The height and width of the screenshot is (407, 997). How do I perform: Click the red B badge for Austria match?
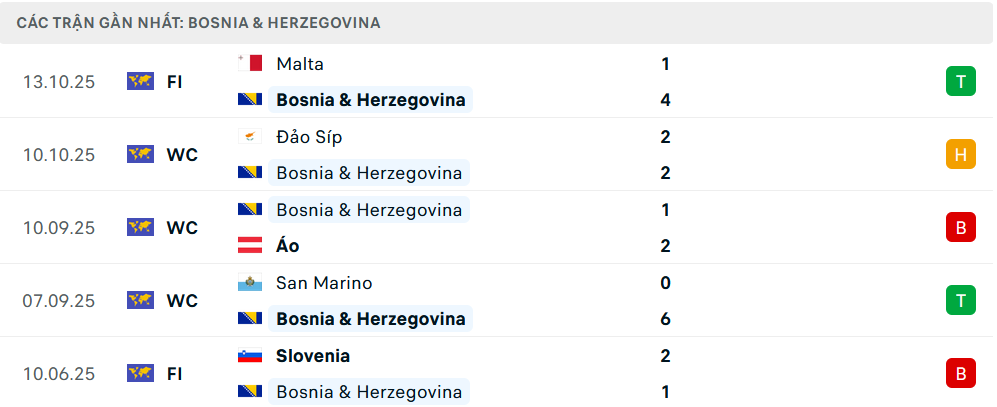coord(960,228)
